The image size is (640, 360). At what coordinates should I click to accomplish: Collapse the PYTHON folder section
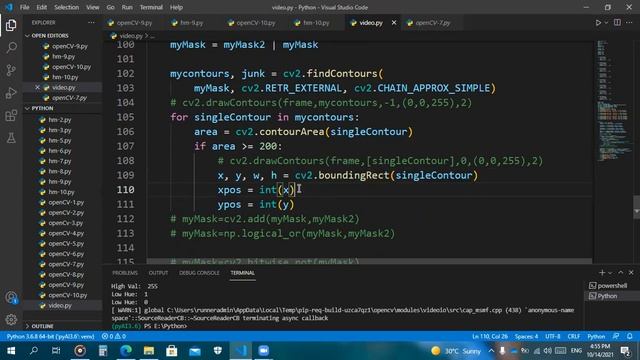42,109
